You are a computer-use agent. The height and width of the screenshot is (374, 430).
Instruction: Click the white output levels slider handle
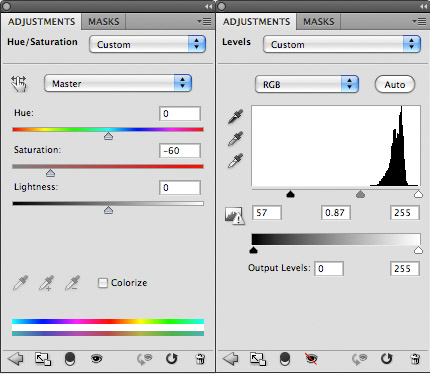(x=418, y=250)
